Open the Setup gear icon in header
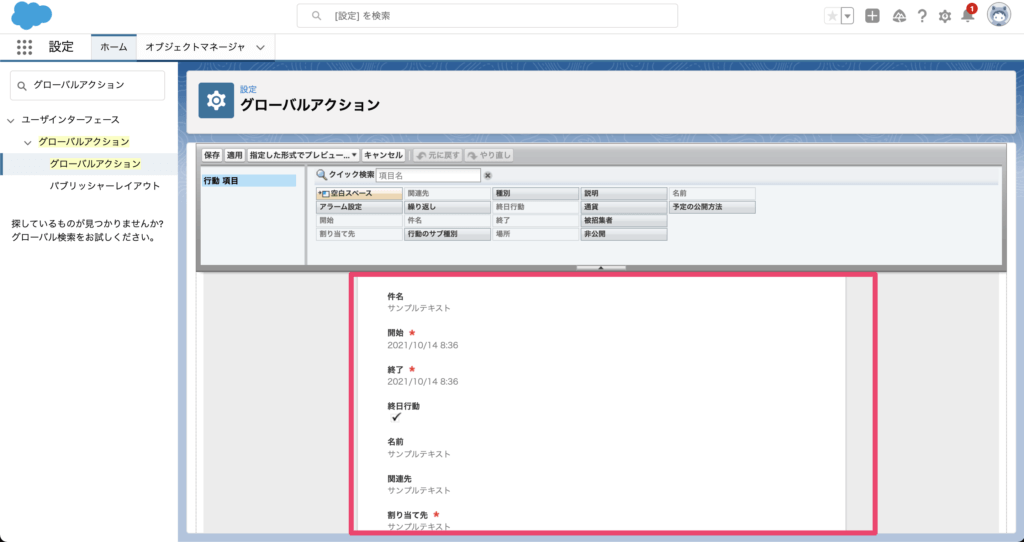 click(x=944, y=16)
